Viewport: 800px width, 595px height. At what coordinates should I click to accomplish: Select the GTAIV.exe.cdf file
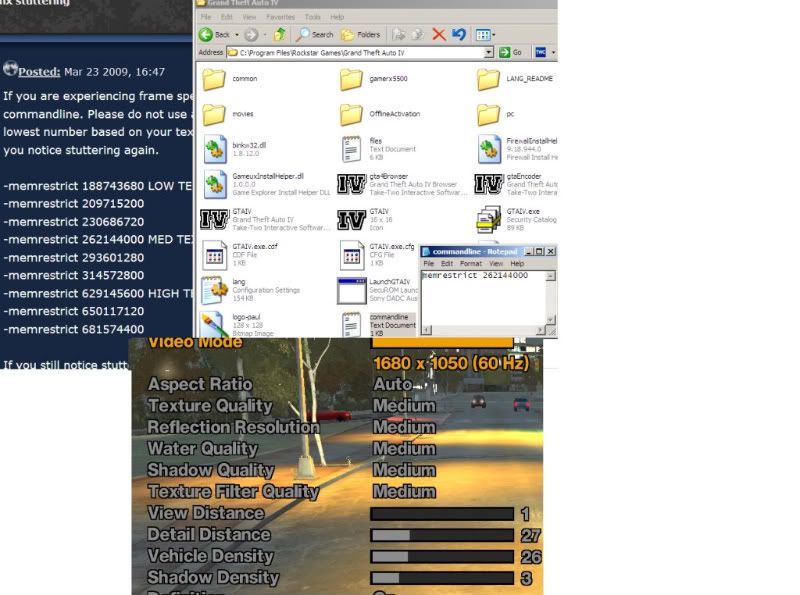(x=240, y=254)
